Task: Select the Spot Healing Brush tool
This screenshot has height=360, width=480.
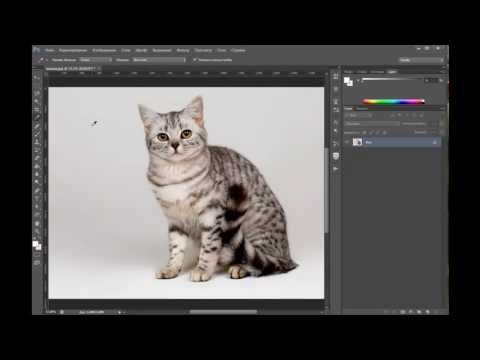Action: point(37,126)
